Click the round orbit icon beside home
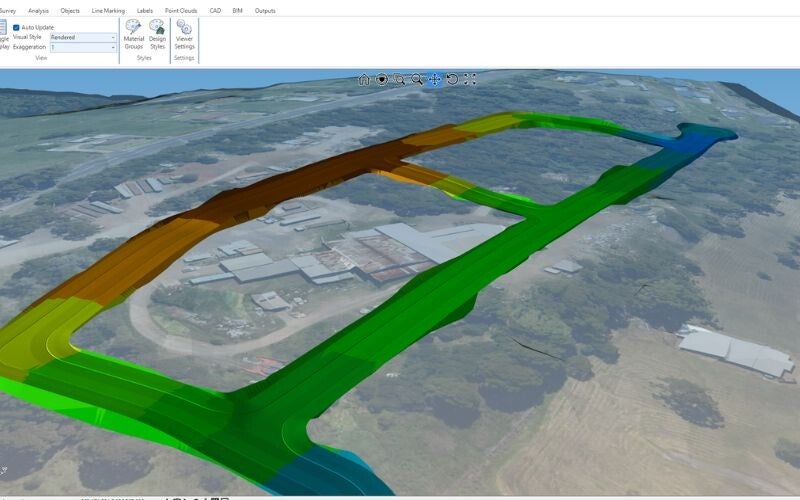Image resolution: width=800 pixels, height=500 pixels. coord(382,79)
